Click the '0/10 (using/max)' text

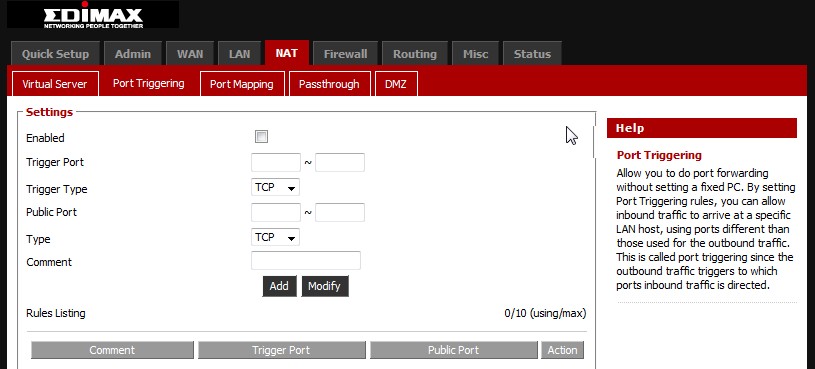[x=545, y=313]
